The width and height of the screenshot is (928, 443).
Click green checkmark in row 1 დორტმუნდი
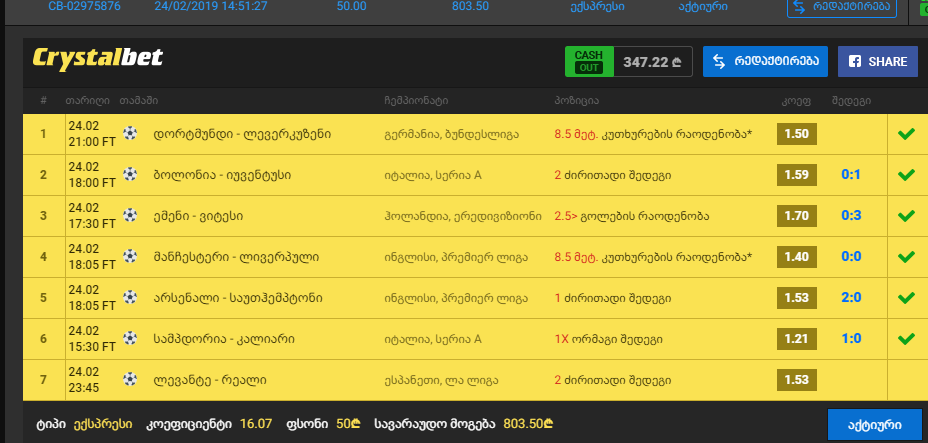[x=906, y=134]
